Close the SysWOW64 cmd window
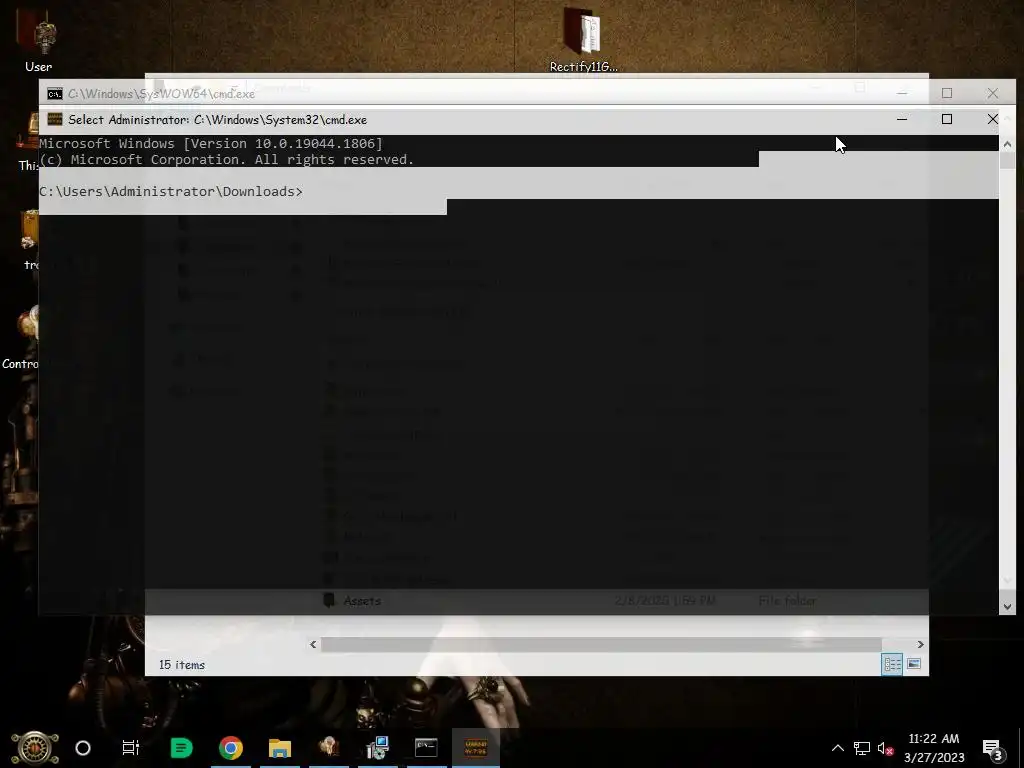This screenshot has width=1024, height=768. tap(993, 93)
